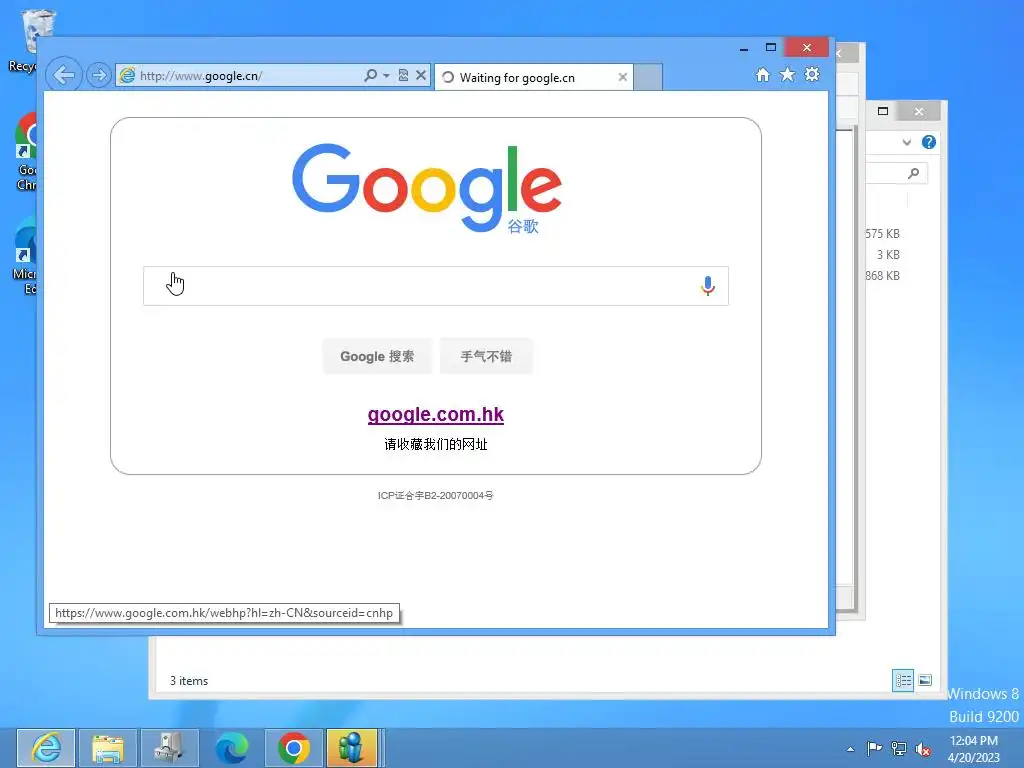Click the IE page icon beside URL
This screenshot has height=768, width=1024.
[127, 76]
